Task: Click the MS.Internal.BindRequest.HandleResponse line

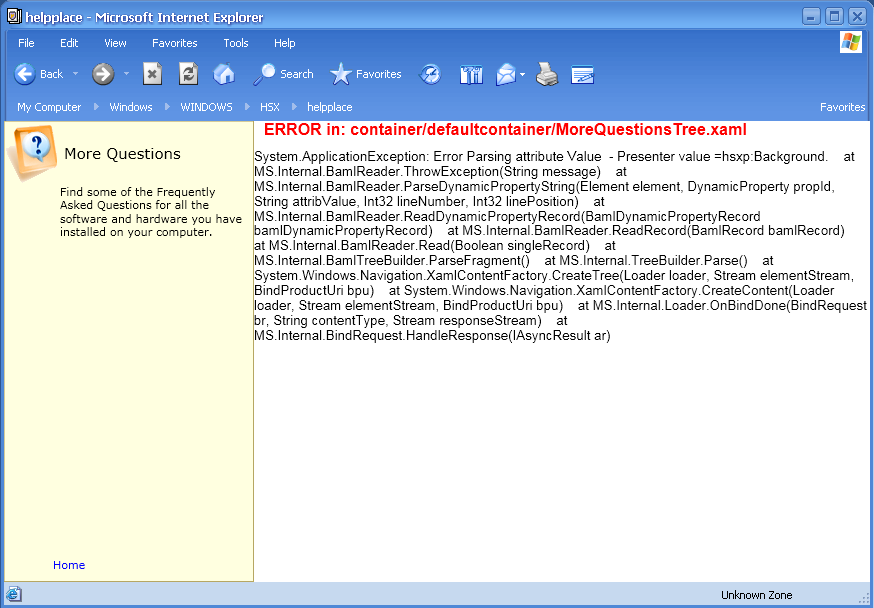Action: tap(433, 335)
